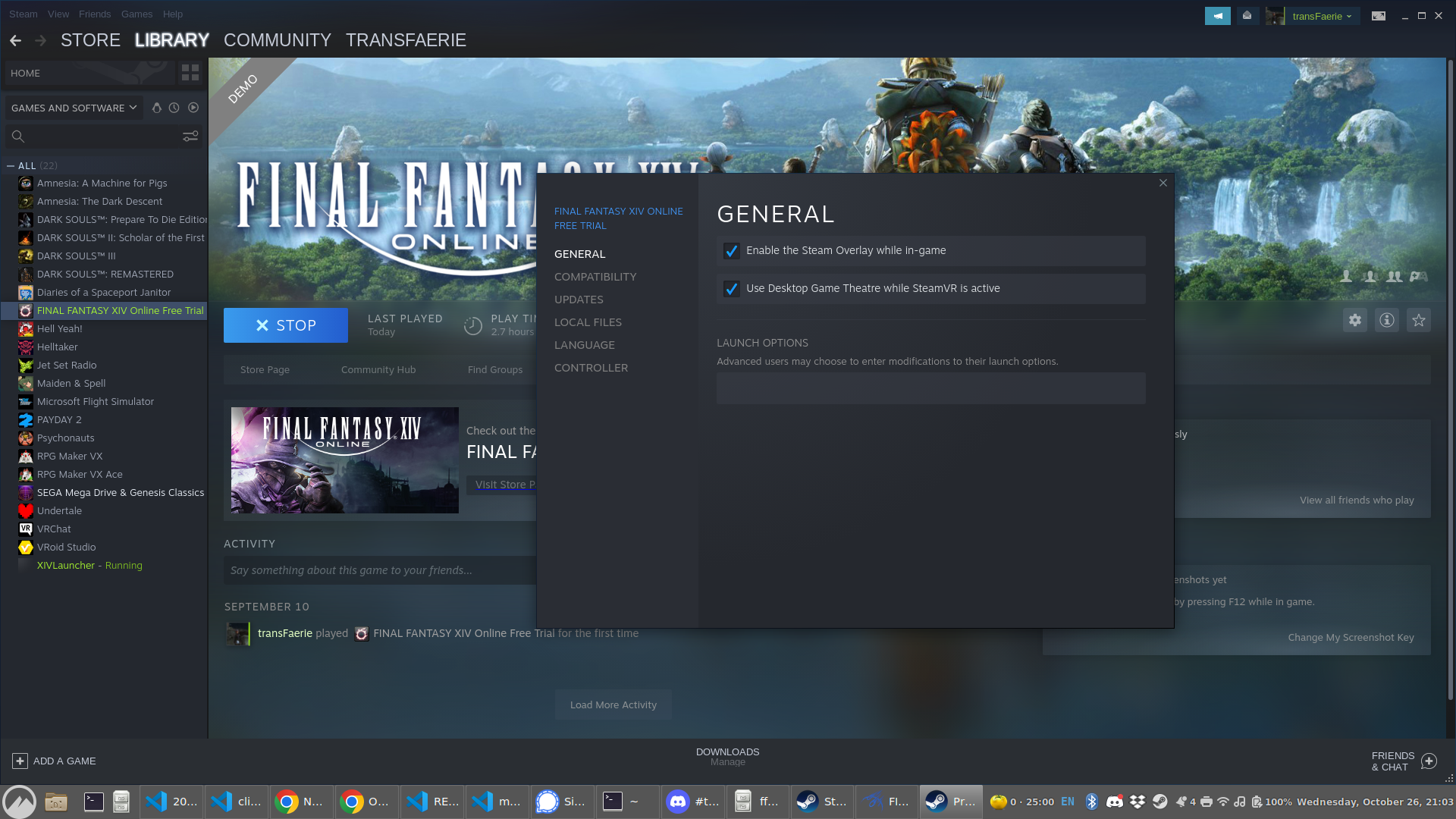
Task: Mark FINAL FANTASY XIV as favorite with star icon
Action: [1419, 320]
